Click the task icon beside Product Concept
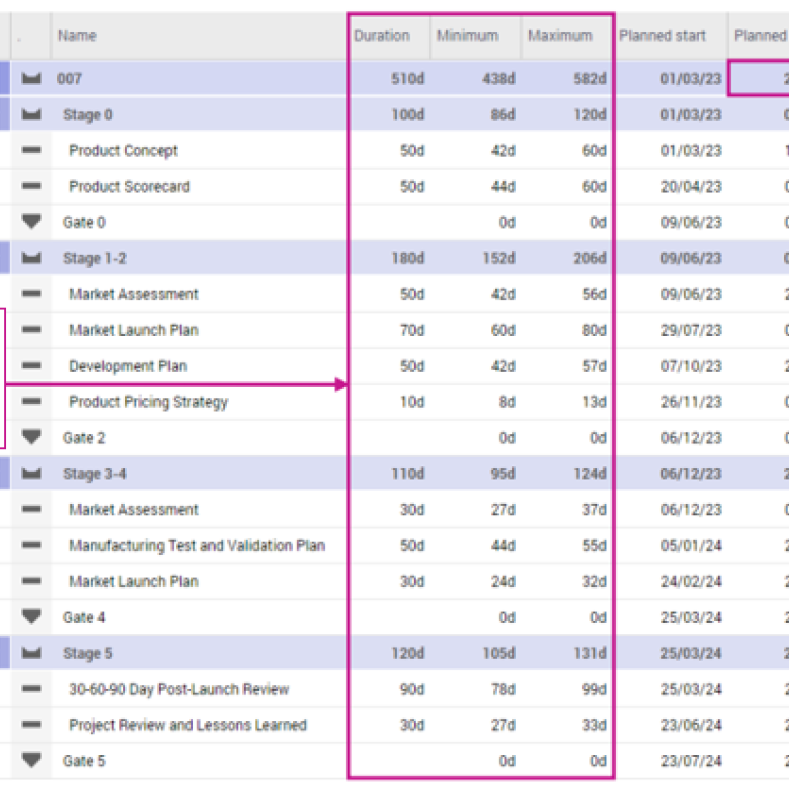The width and height of the screenshot is (789, 789). tap(31, 150)
